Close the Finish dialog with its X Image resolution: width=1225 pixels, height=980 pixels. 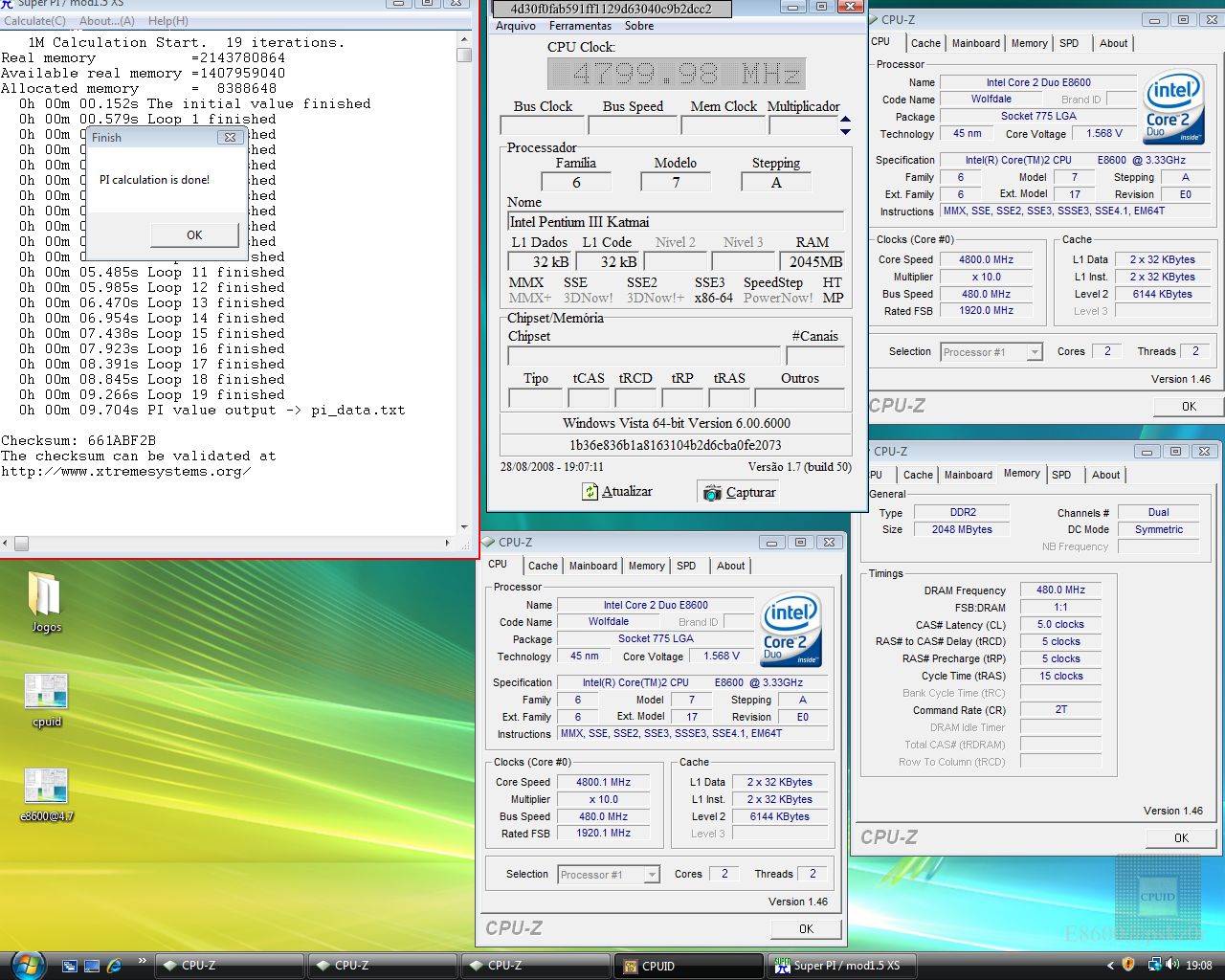click(x=230, y=138)
